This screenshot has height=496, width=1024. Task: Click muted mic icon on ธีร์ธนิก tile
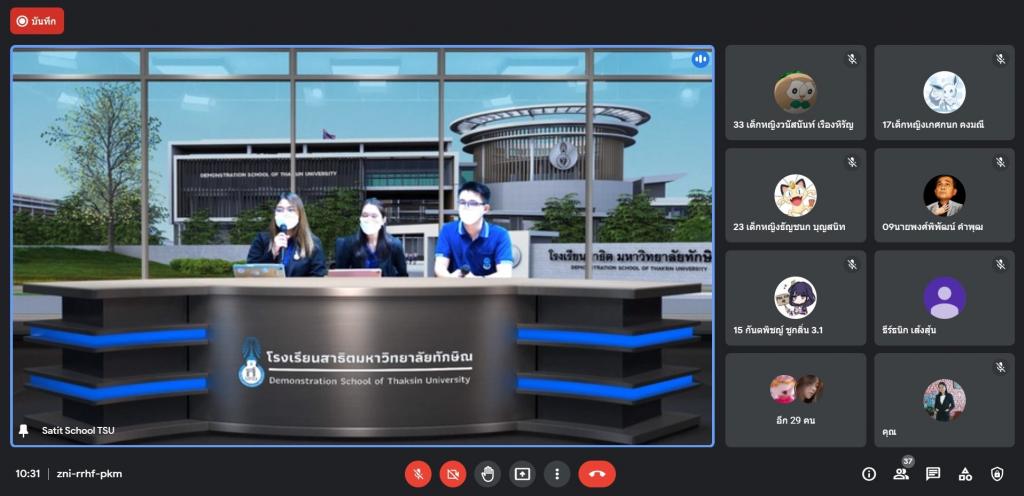[1000, 264]
